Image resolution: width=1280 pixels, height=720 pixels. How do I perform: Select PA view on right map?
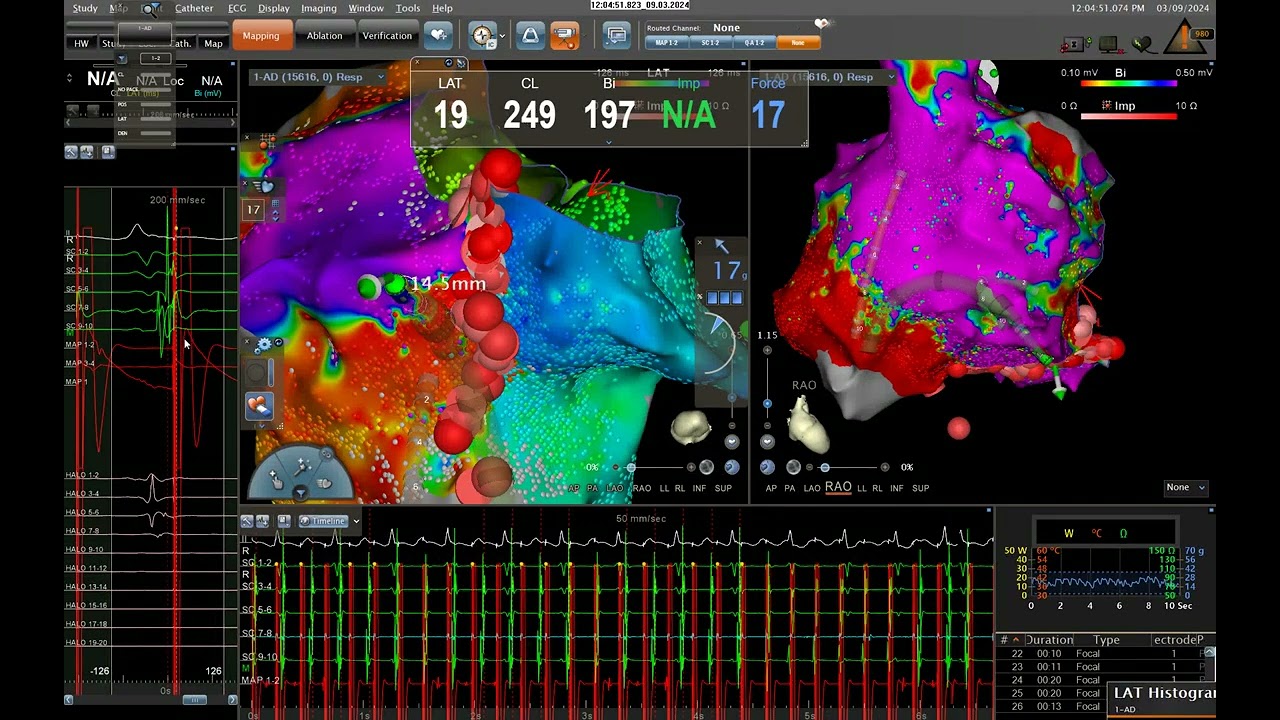coord(790,488)
